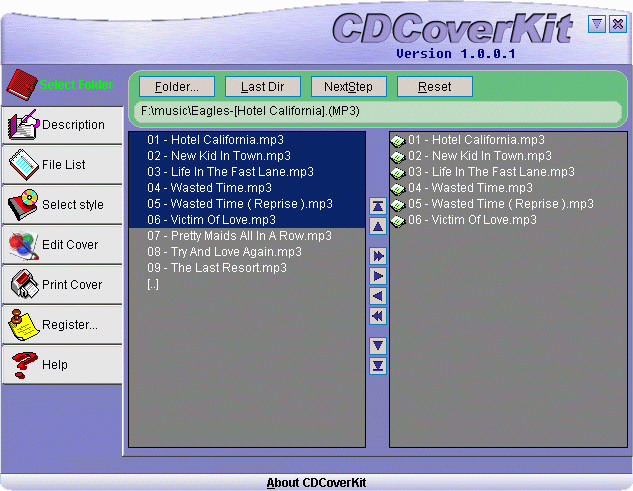Select 02 - New Kid In Town.mp3 in left list
The image size is (633, 491).
(x=247, y=156)
